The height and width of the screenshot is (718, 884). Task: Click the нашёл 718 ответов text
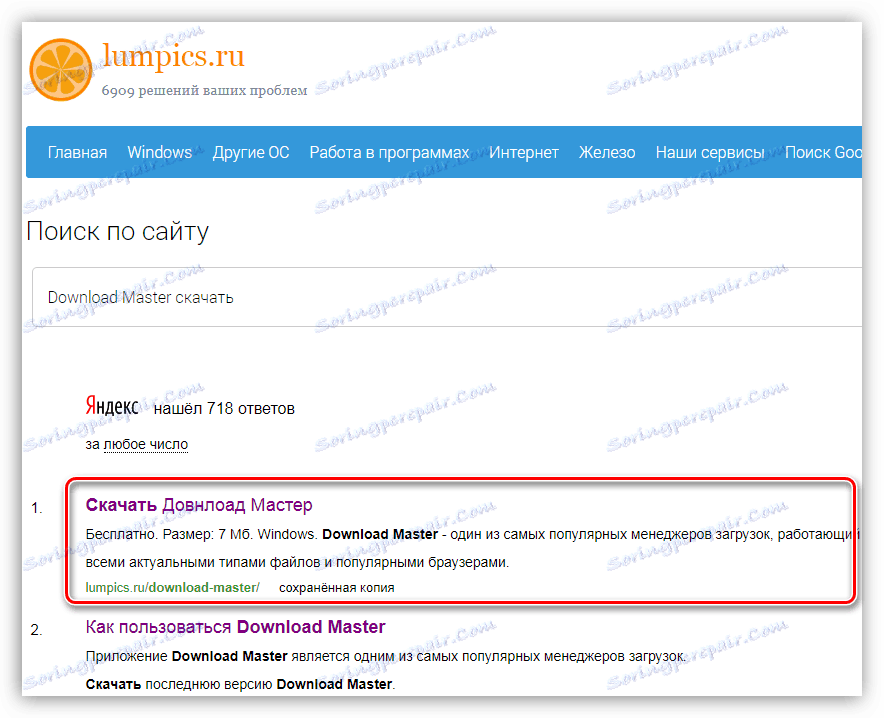(224, 409)
